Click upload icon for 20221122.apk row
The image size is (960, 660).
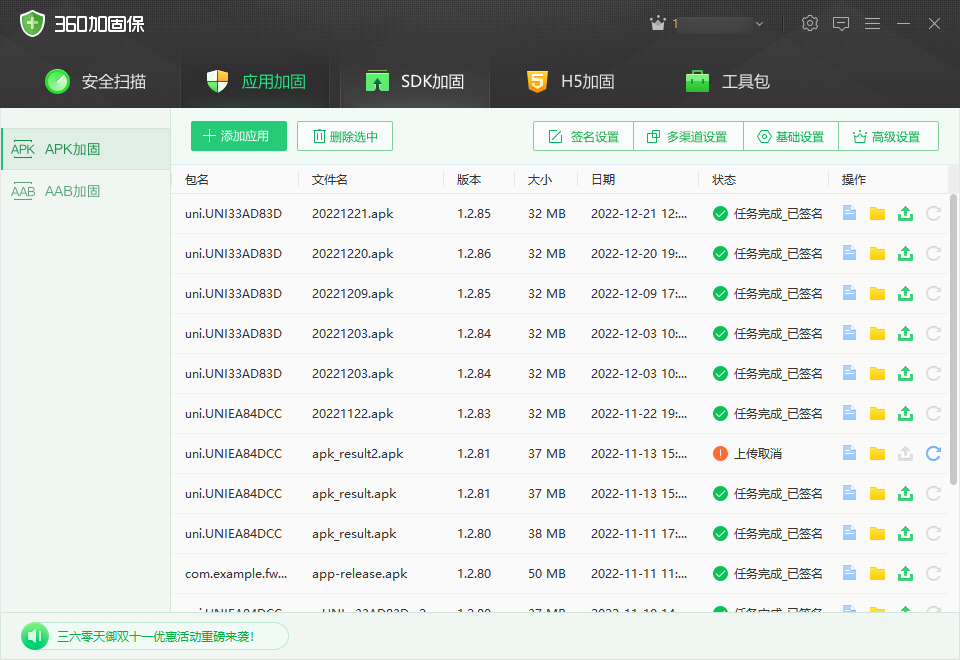[x=905, y=413]
